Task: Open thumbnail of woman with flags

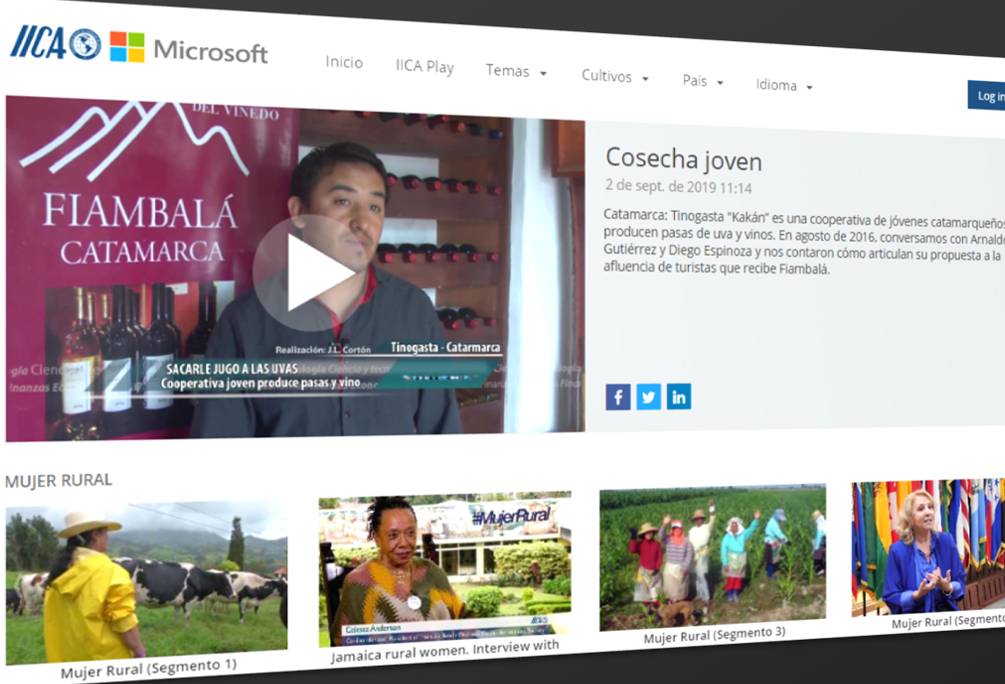Action: [928, 547]
